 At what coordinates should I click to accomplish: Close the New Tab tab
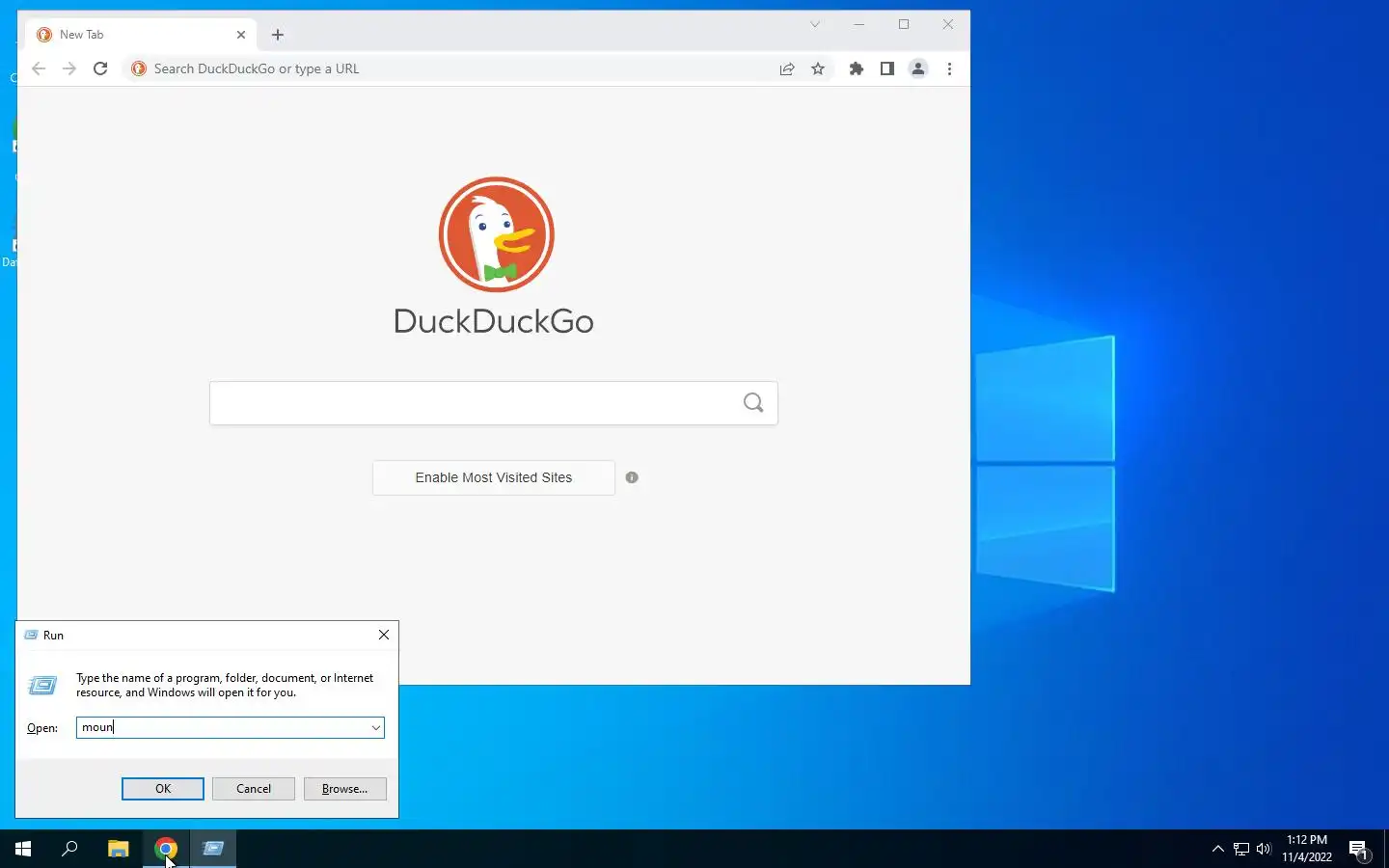[241, 35]
